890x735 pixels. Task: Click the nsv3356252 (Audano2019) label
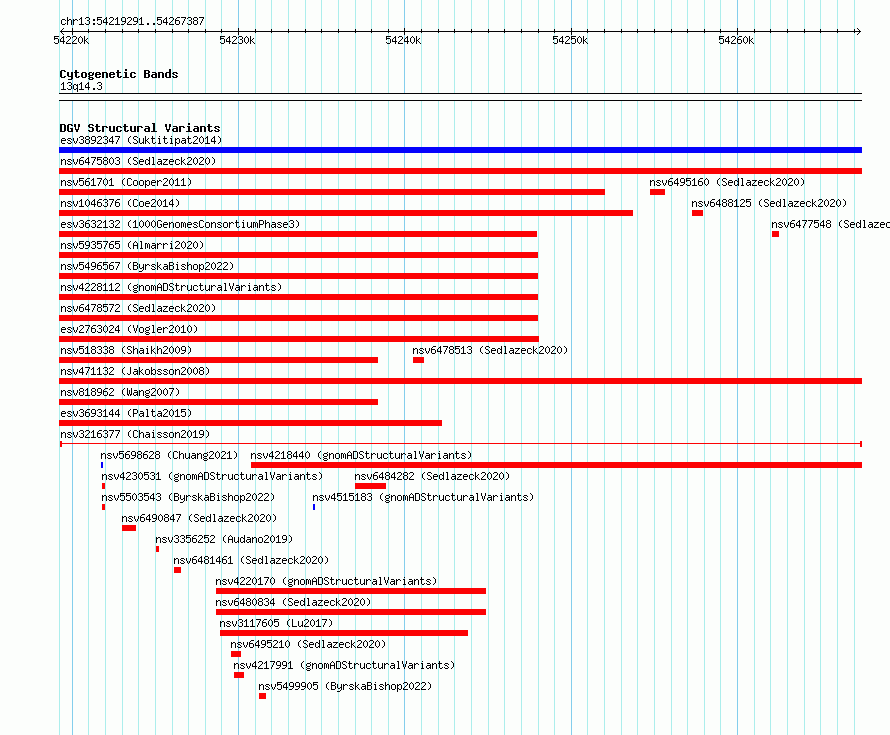[x=224, y=539]
